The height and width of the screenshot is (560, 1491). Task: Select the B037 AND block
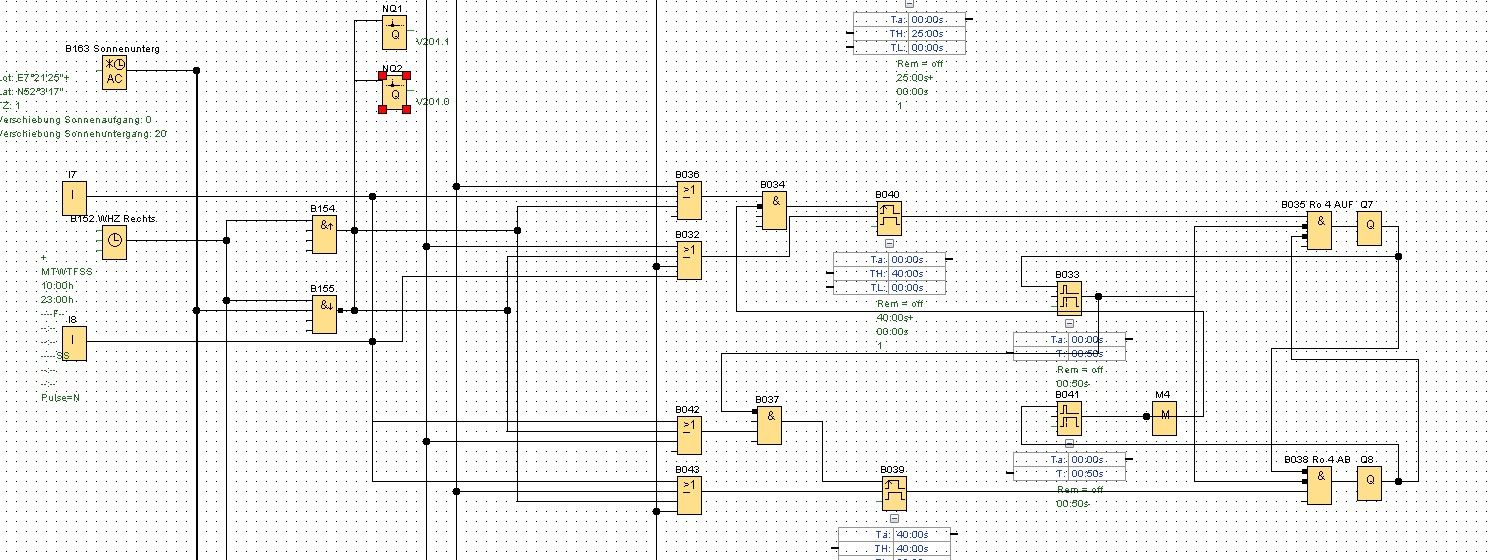[769, 425]
